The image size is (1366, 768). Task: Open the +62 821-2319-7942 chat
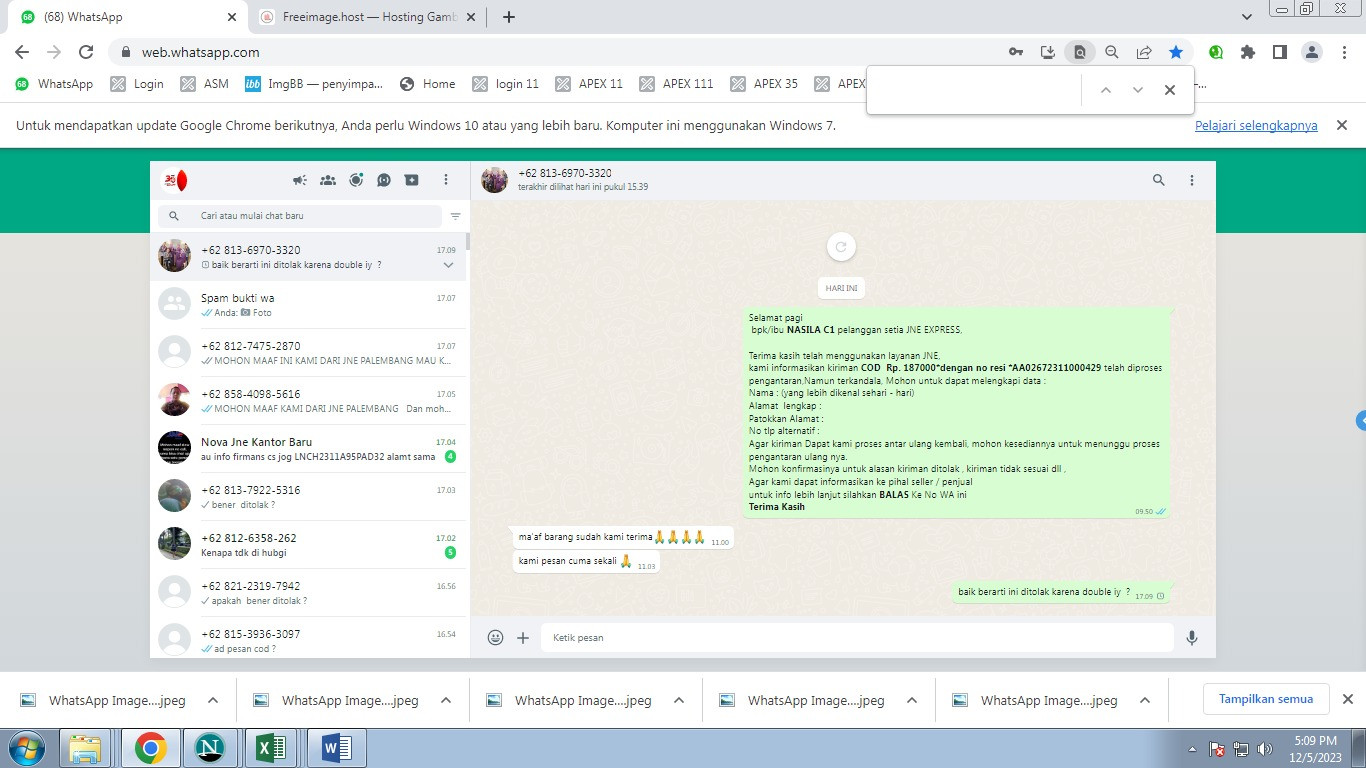point(310,593)
